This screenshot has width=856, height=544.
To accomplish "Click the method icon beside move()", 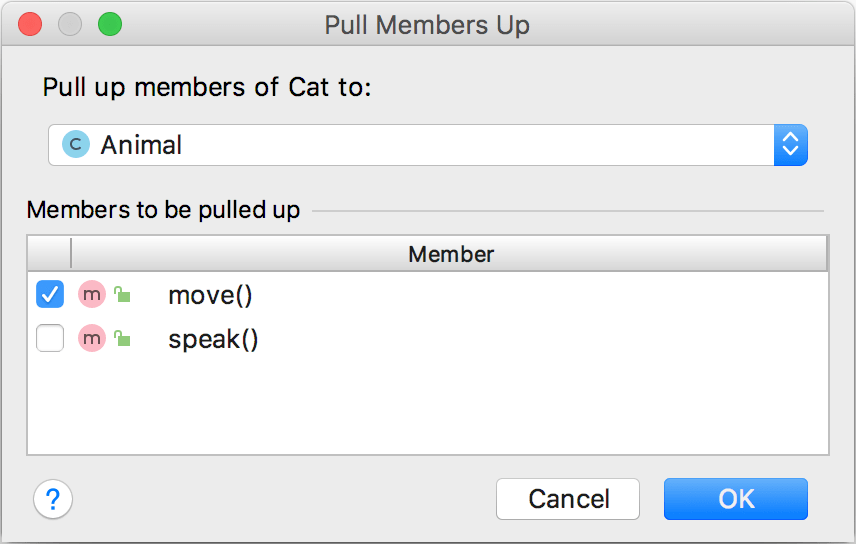I will point(92,295).
